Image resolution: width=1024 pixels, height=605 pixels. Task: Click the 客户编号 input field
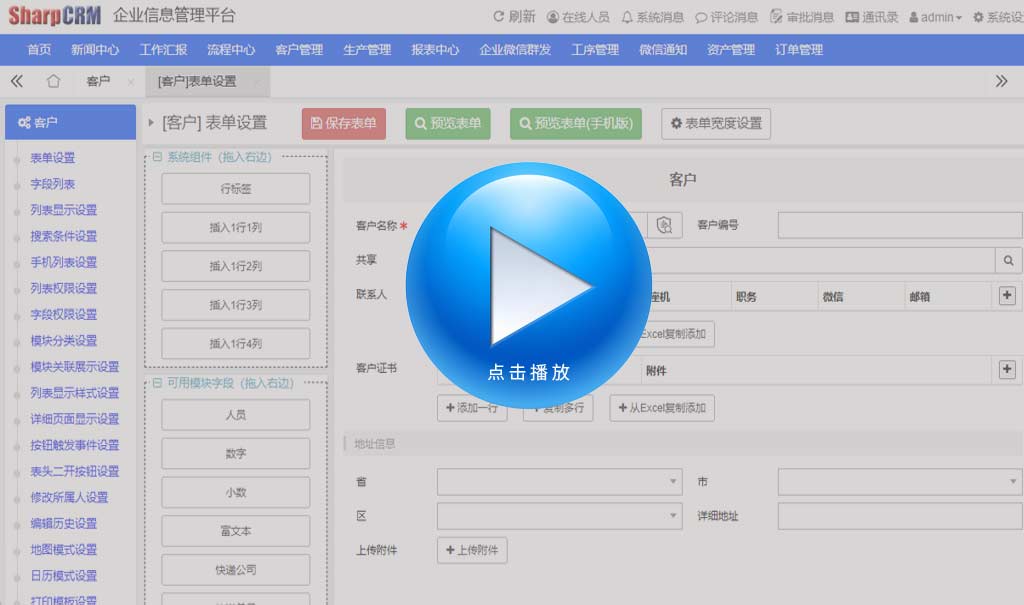coord(900,225)
